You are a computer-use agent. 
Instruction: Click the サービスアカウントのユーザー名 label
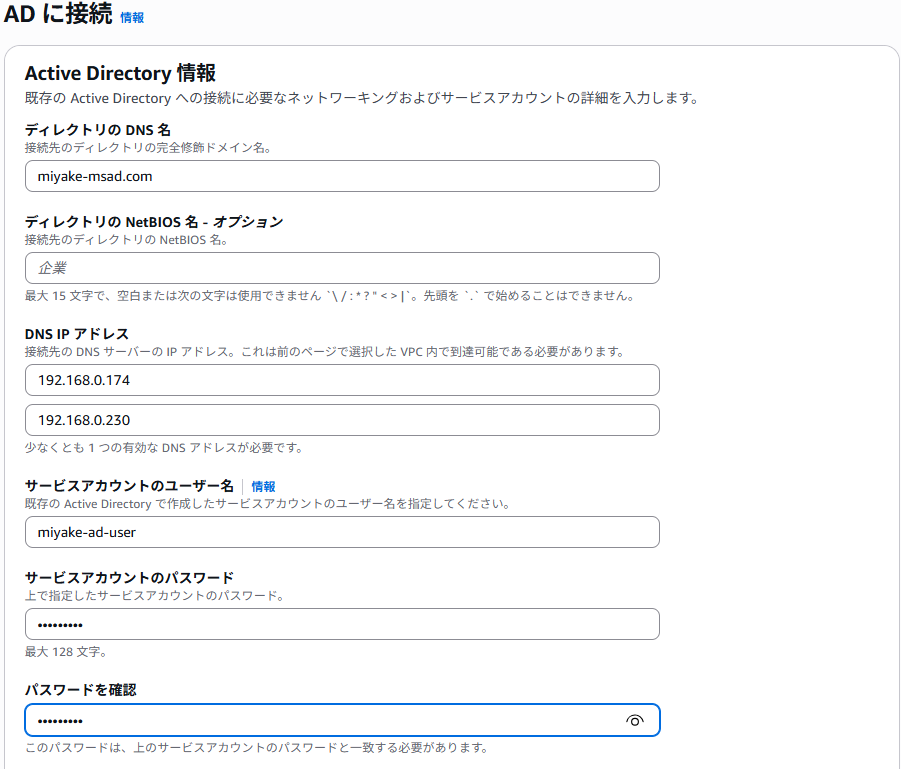coord(129,486)
